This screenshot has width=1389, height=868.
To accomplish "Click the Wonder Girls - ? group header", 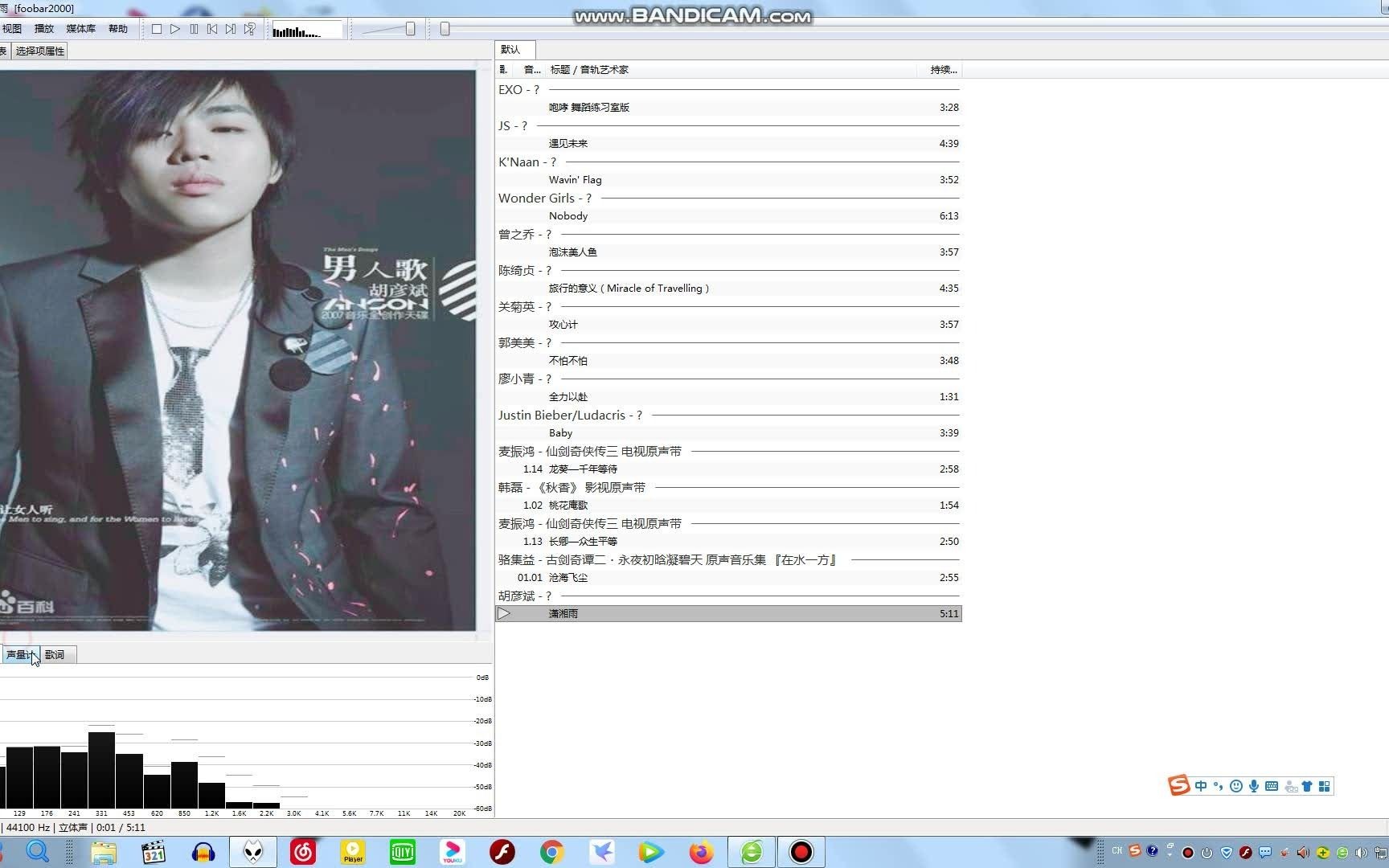I will 728,198.
